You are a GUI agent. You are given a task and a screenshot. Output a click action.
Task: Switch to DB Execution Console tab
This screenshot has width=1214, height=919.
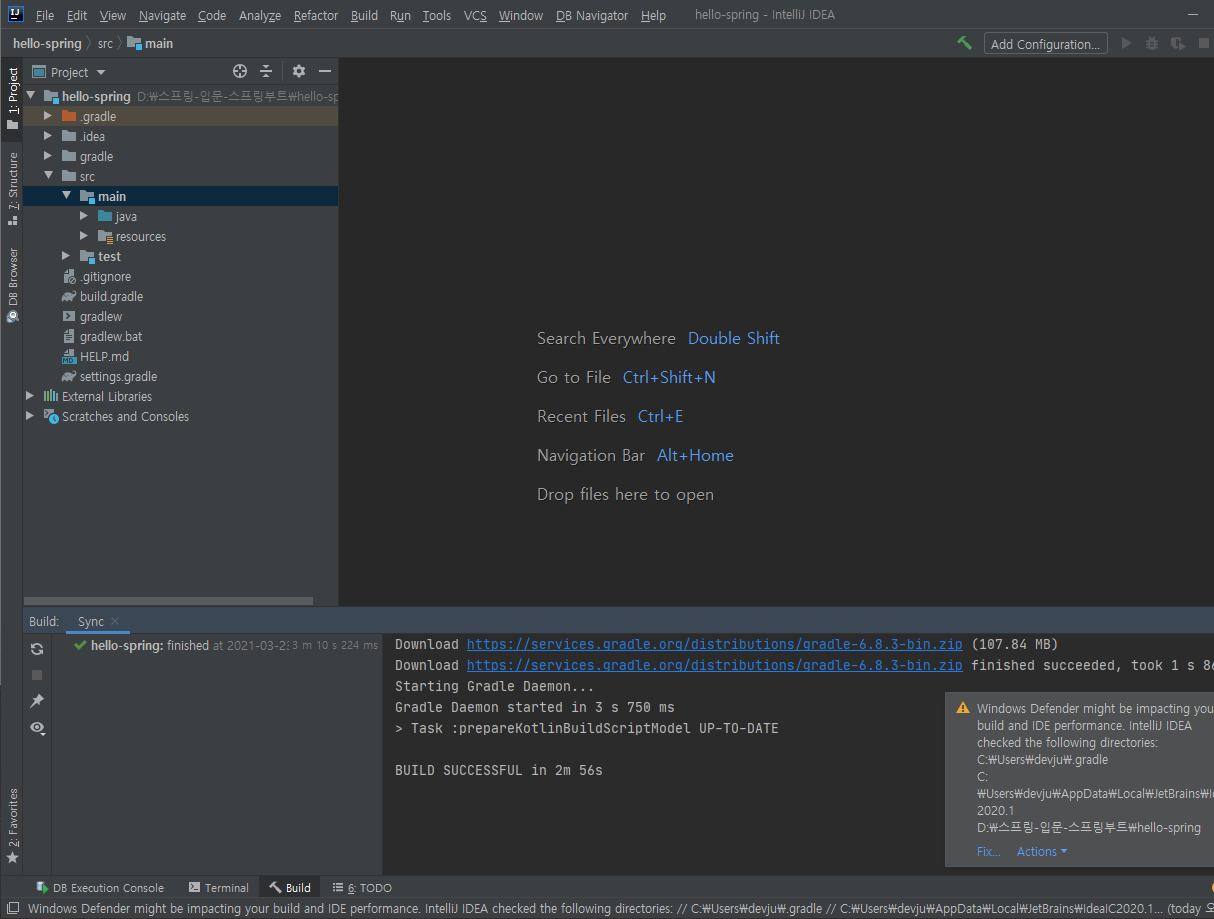100,888
